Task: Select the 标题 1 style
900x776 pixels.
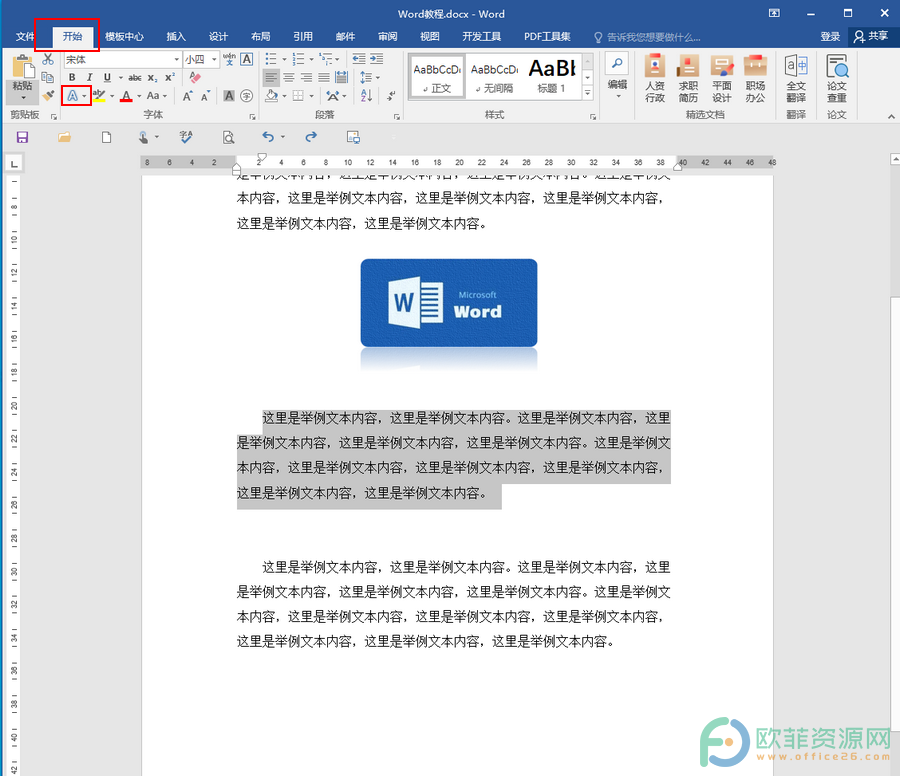Action: pos(552,77)
